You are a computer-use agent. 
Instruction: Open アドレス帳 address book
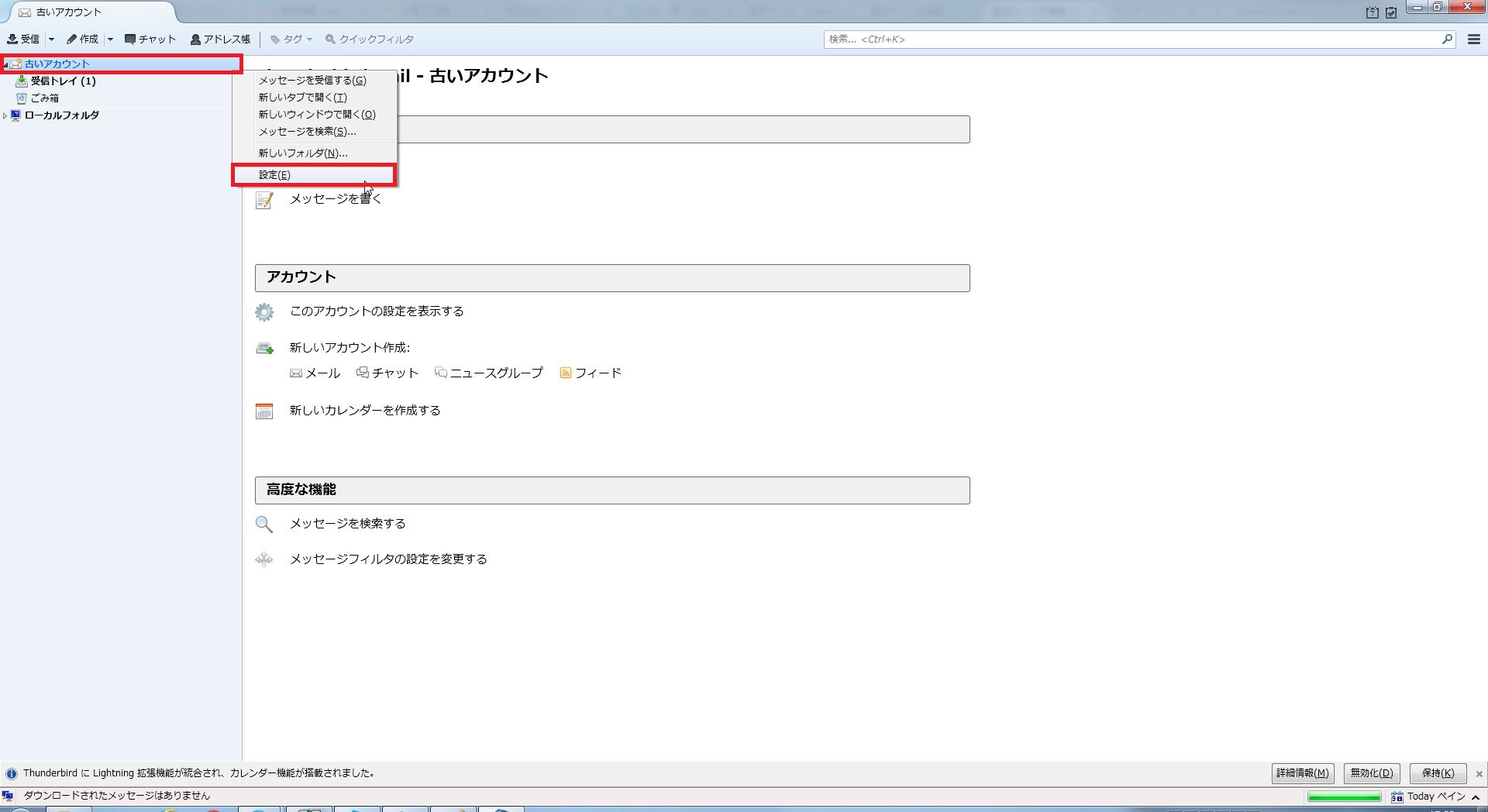coord(220,39)
